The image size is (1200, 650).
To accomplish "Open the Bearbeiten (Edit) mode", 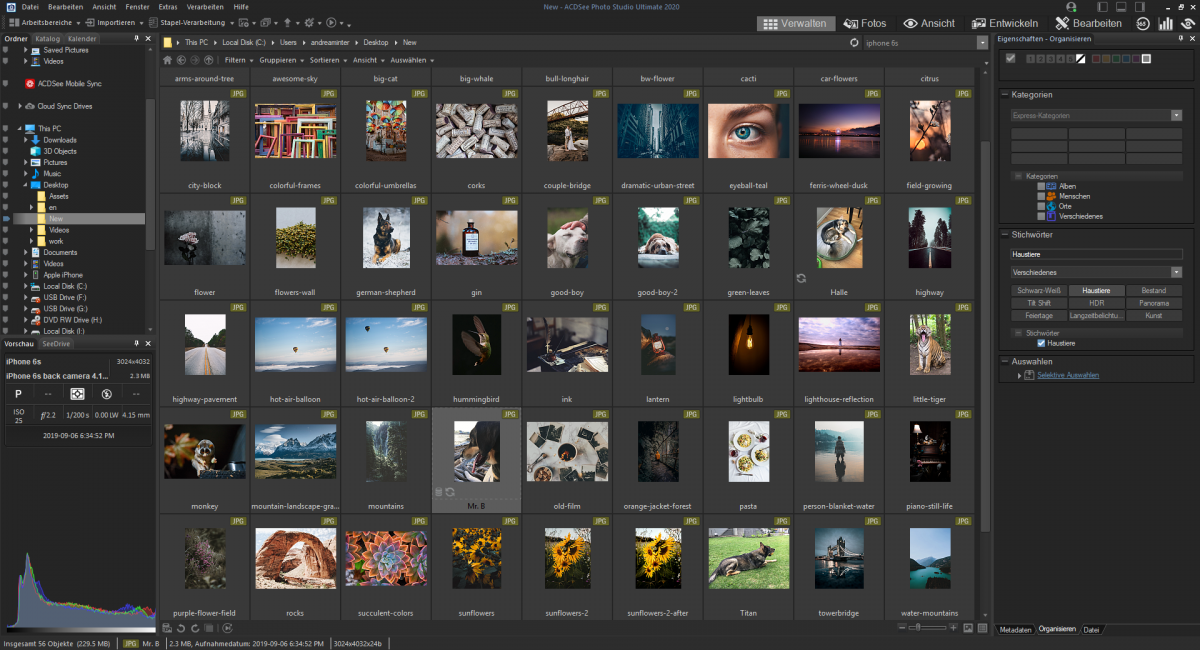I will (x=1088, y=23).
